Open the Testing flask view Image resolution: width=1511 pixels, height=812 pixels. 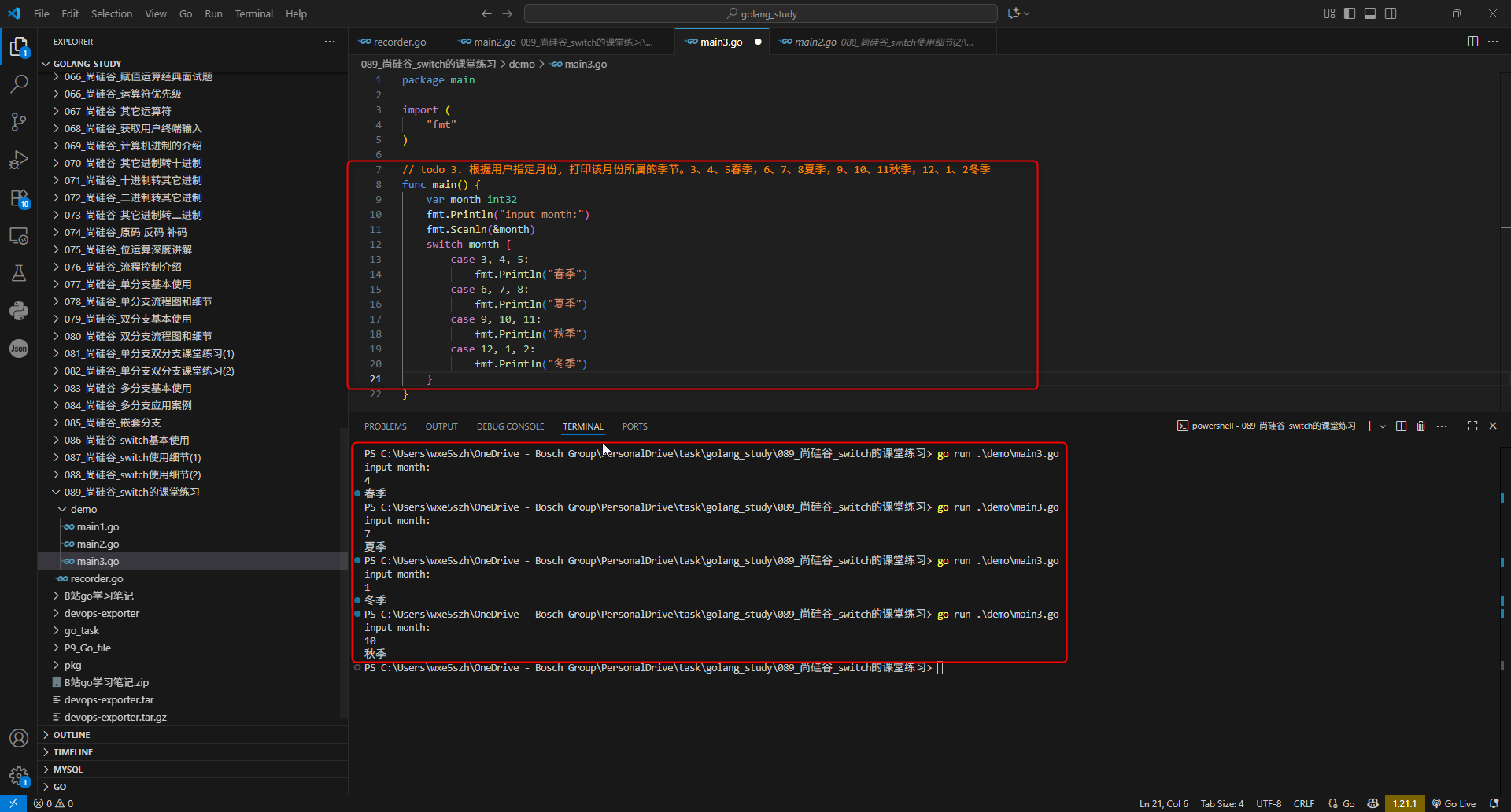click(19, 273)
